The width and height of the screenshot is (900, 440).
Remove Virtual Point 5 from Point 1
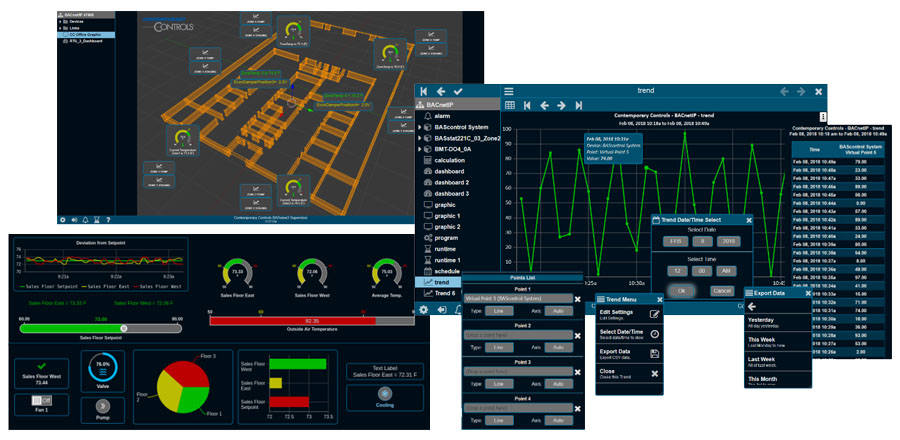coord(577,299)
